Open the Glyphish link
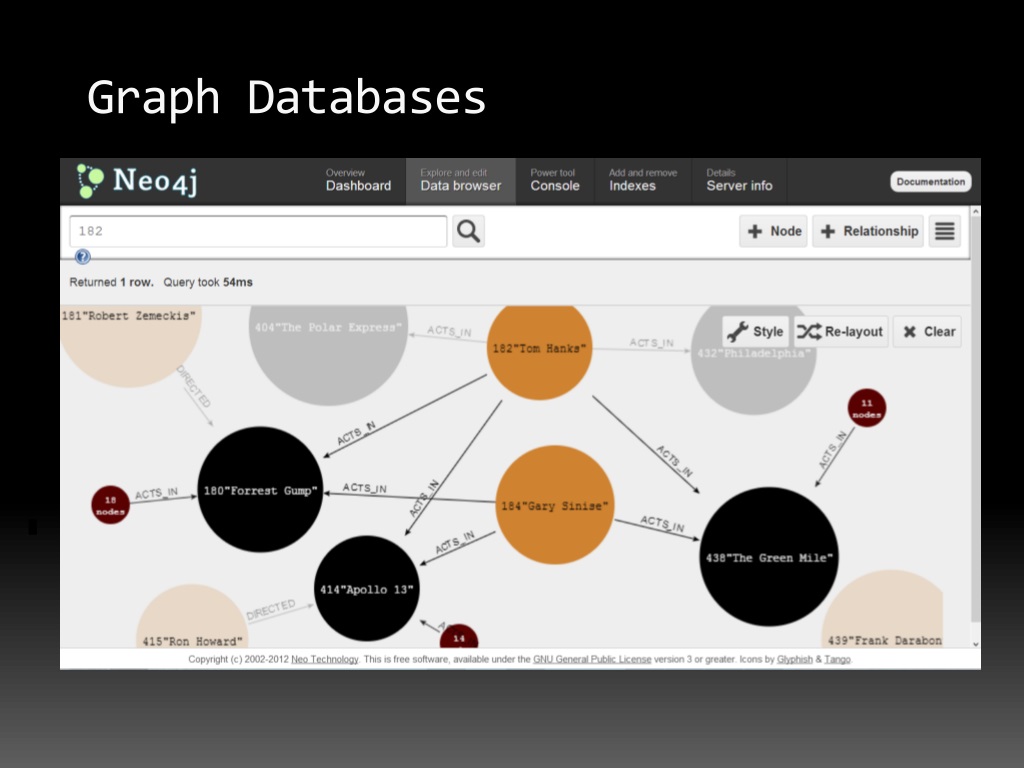Viewport: 1024px width, 768px height. coord(795,659)
